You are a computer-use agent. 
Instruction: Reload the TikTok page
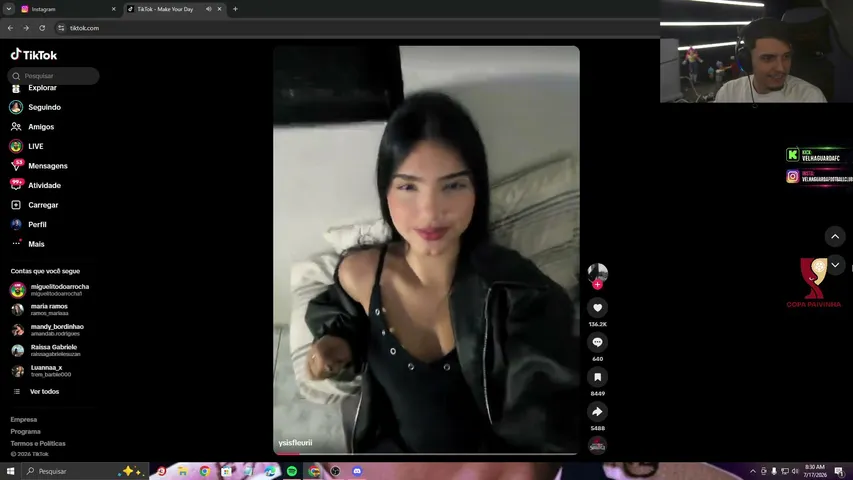(x=42, y=28)
